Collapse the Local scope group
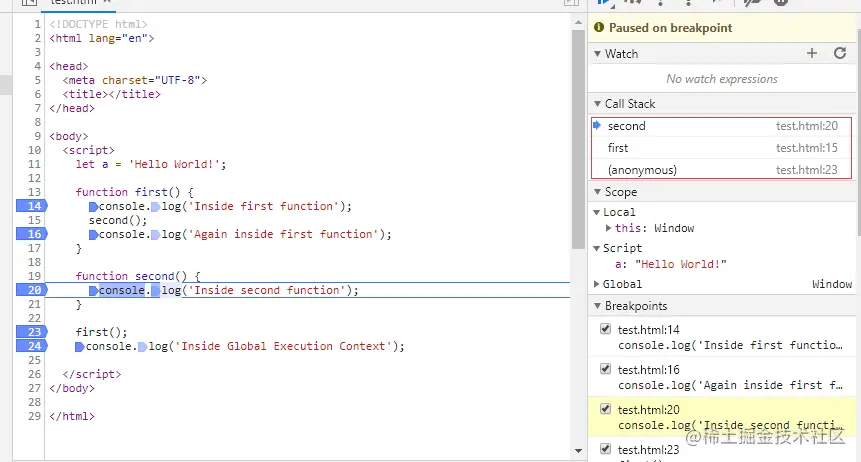This screenshot has height=462, width=861. pos(597,212)
